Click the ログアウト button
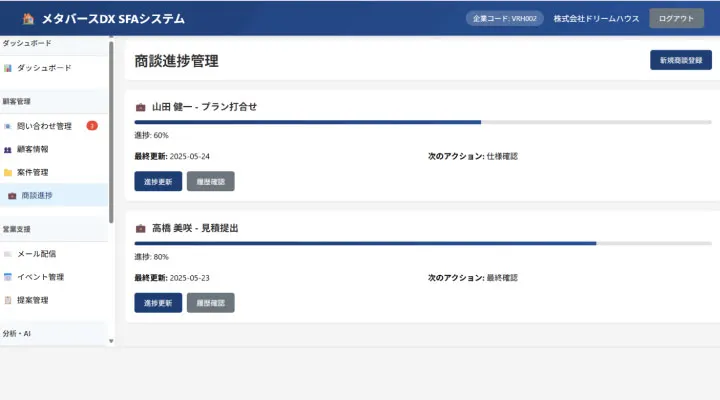The height and width of the screenshot is (400, 720). click(x=676, y=18)
